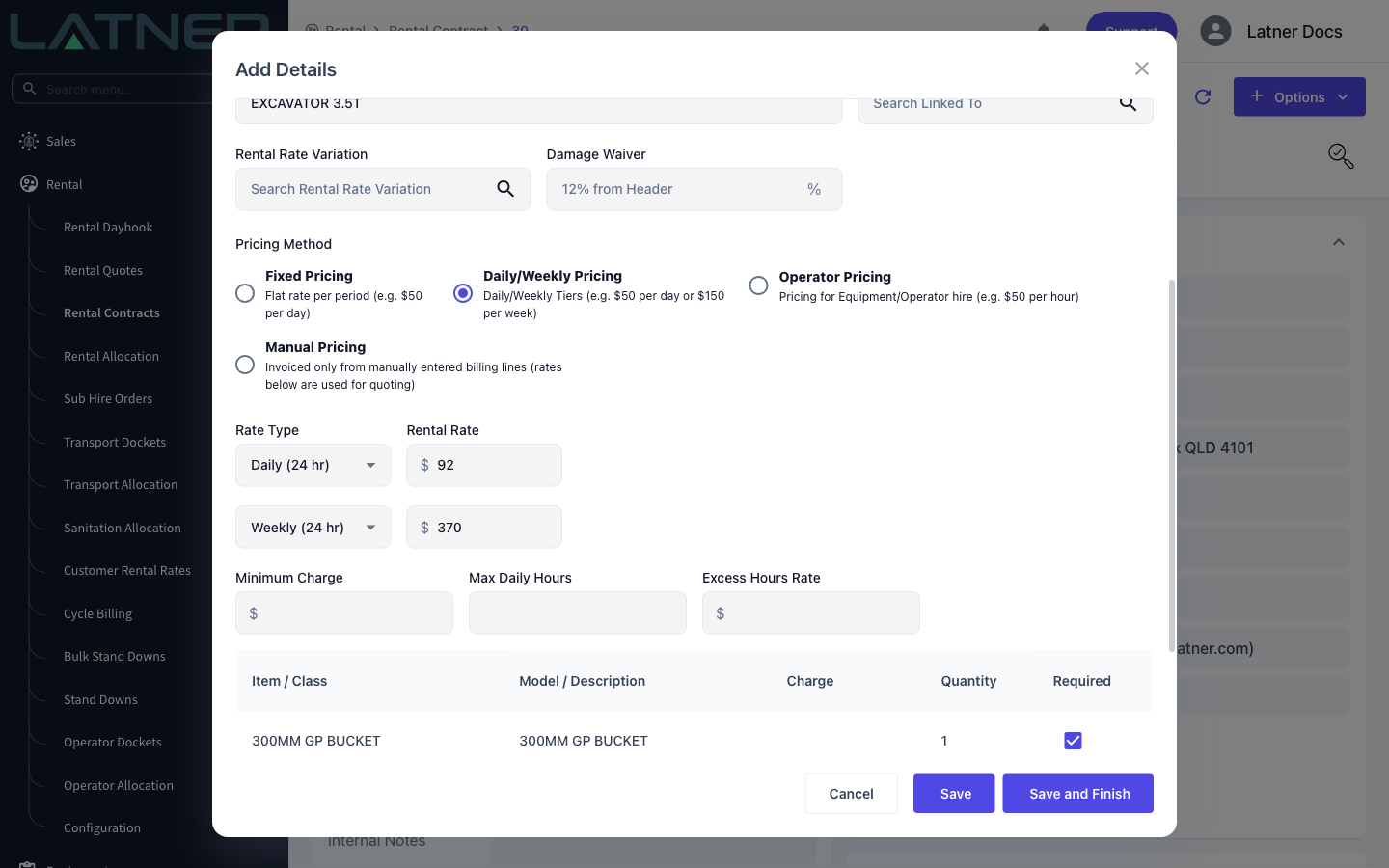
Task: Open the Daily (24 hr) rate type dropdown
Action: [x=313, y=465]
